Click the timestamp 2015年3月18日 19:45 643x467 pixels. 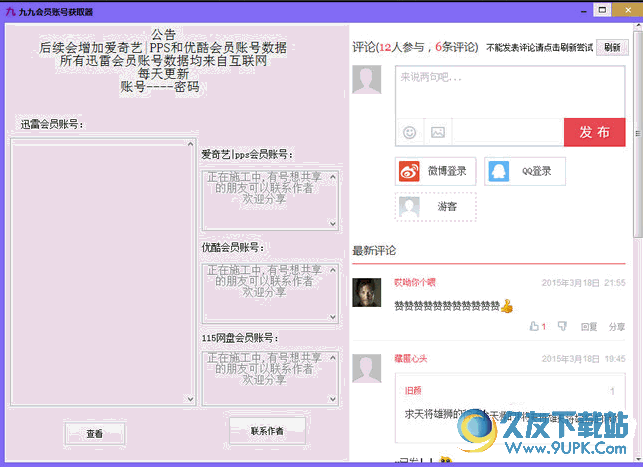tap(583, 359)
